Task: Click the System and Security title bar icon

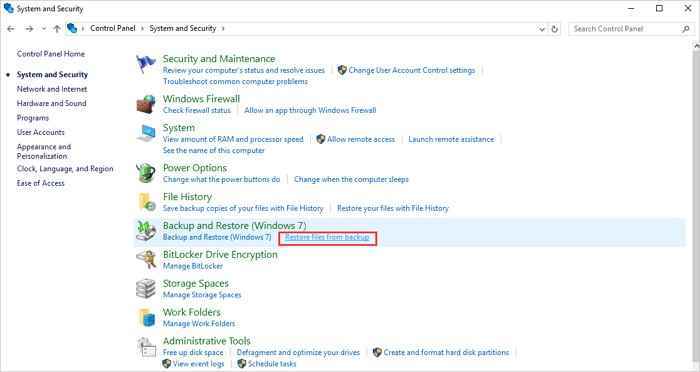Action: [x=8, y=8]
